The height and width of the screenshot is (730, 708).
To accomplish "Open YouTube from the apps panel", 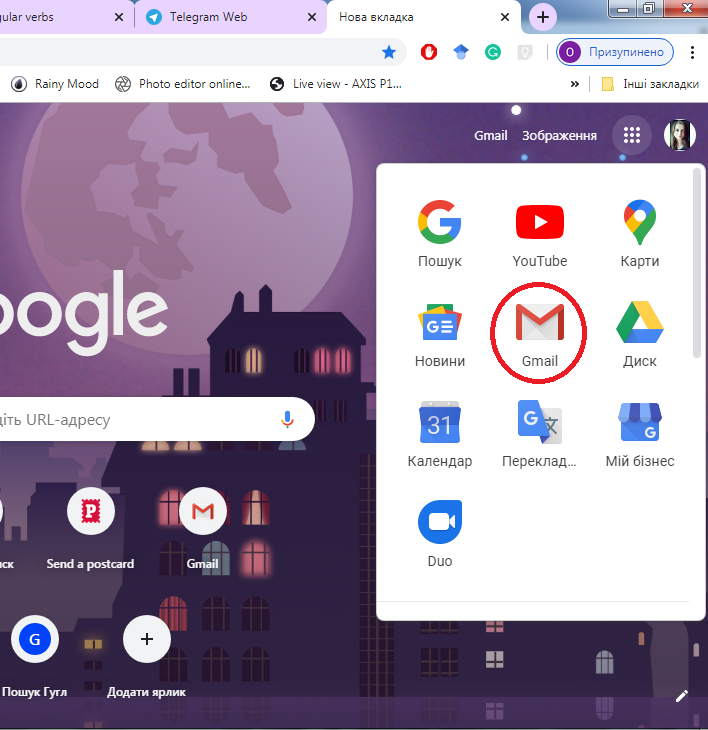I will (x=539, y=234).
